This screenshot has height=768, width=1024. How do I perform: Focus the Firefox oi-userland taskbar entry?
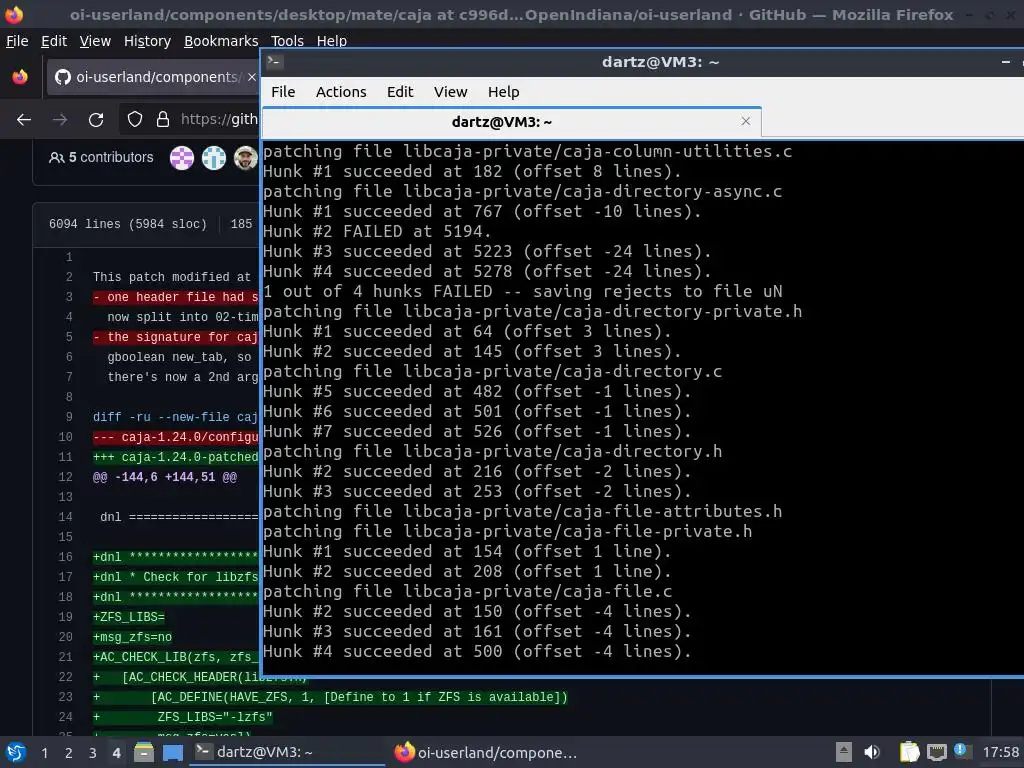[487, 752]
